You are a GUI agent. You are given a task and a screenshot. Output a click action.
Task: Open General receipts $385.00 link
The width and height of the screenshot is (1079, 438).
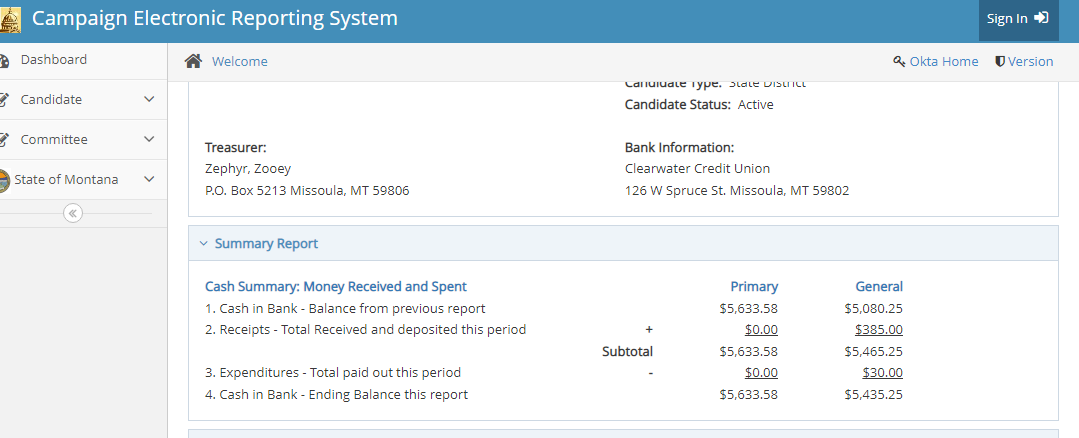point(879,329)
